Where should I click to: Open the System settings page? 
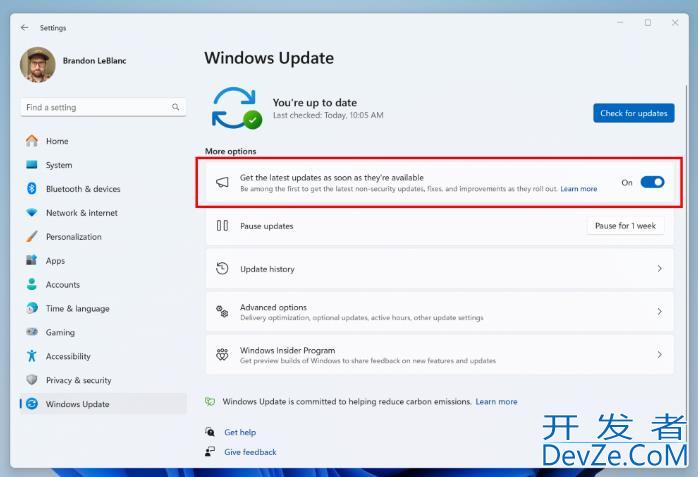click(x=58, y=165)
